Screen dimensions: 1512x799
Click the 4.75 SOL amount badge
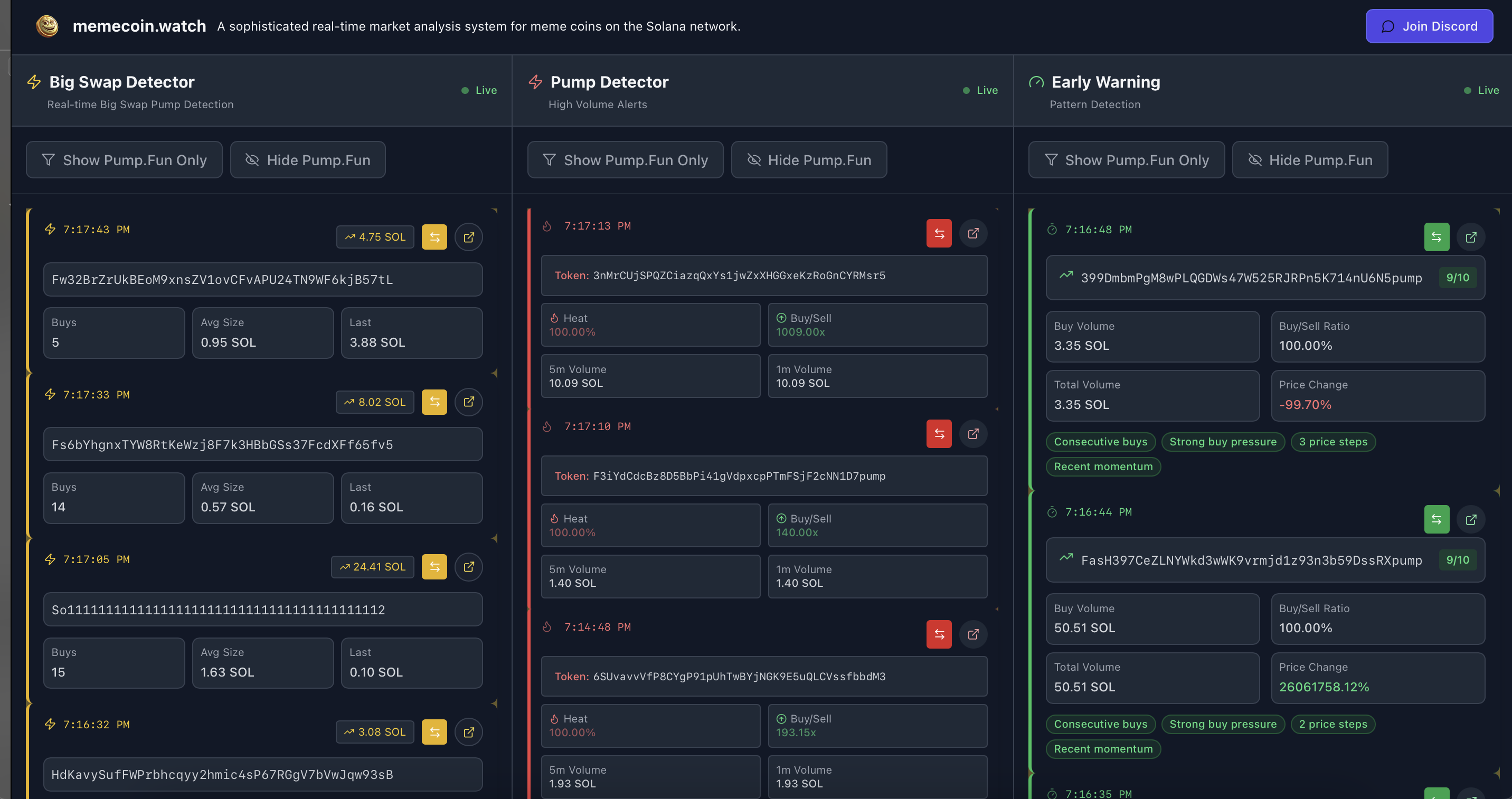(375, 237)
